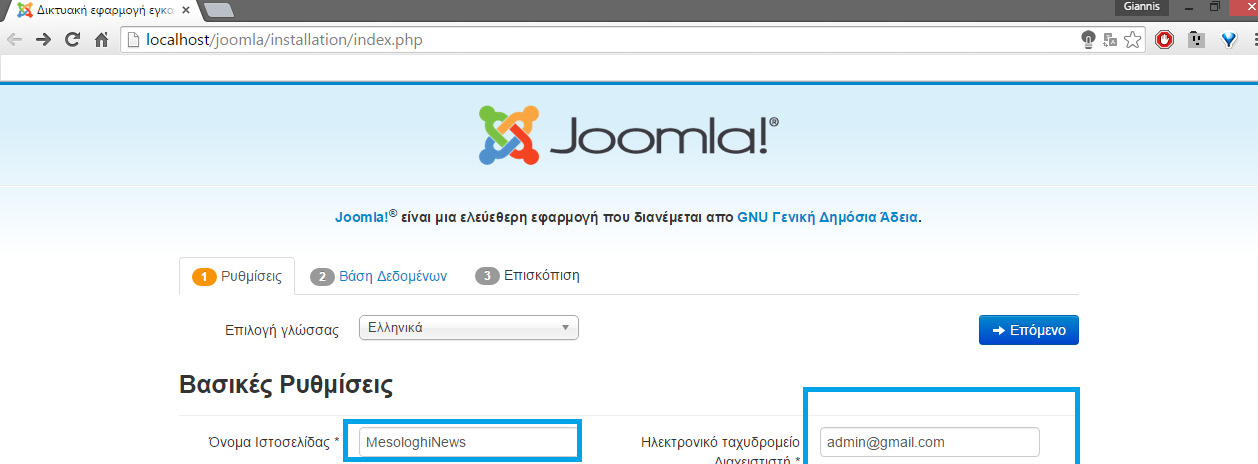Click the administrator email input field
This screenshot has height=464, width=1258.
[x=929, y=442]
